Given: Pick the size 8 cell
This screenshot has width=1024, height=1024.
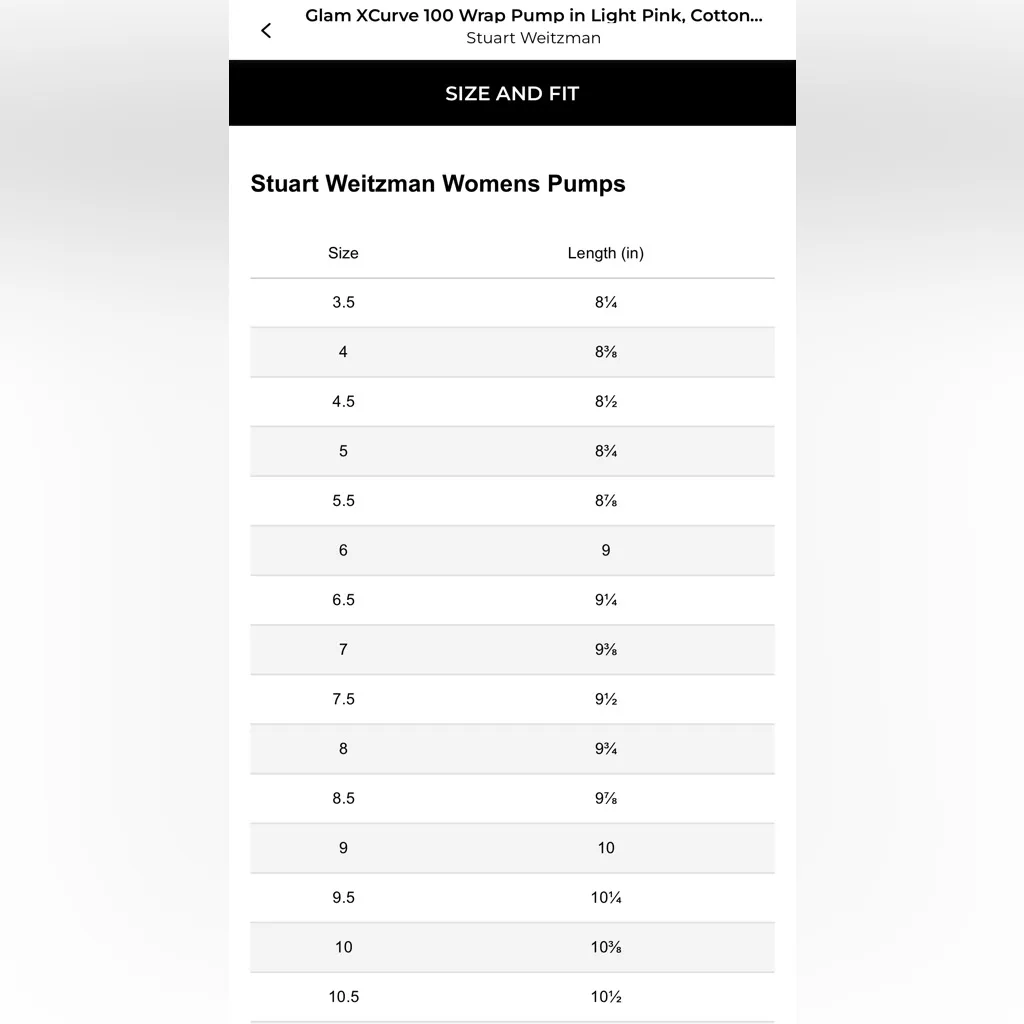Looking at the screenshot, I should [343, 749].
